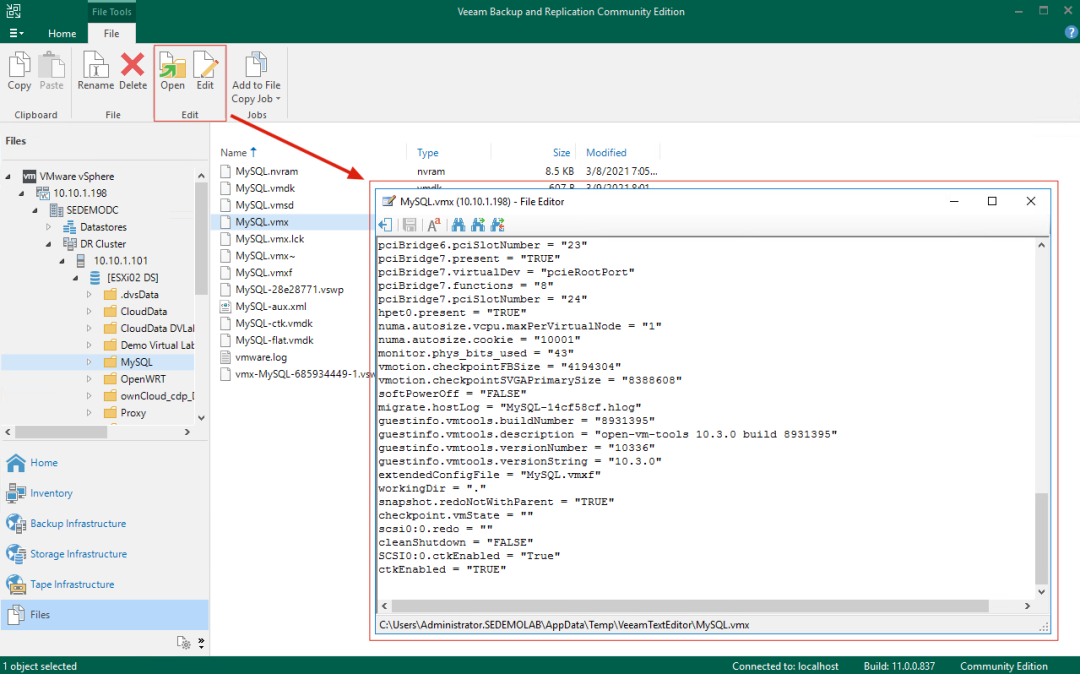The image size is (1080, 674).
Task: Select the MySQL-ctk.vmdk file
Action: click(x=274, y=323)
